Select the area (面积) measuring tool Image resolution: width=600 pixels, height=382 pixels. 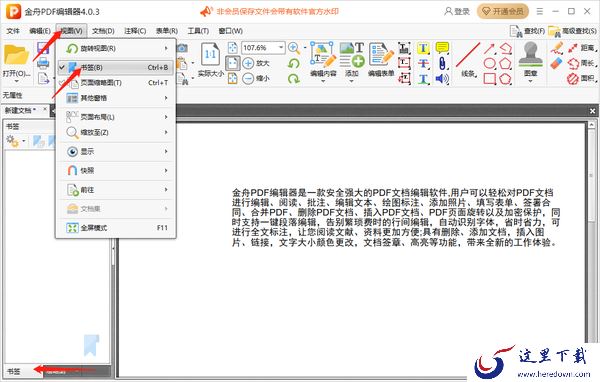click(582, 79)
